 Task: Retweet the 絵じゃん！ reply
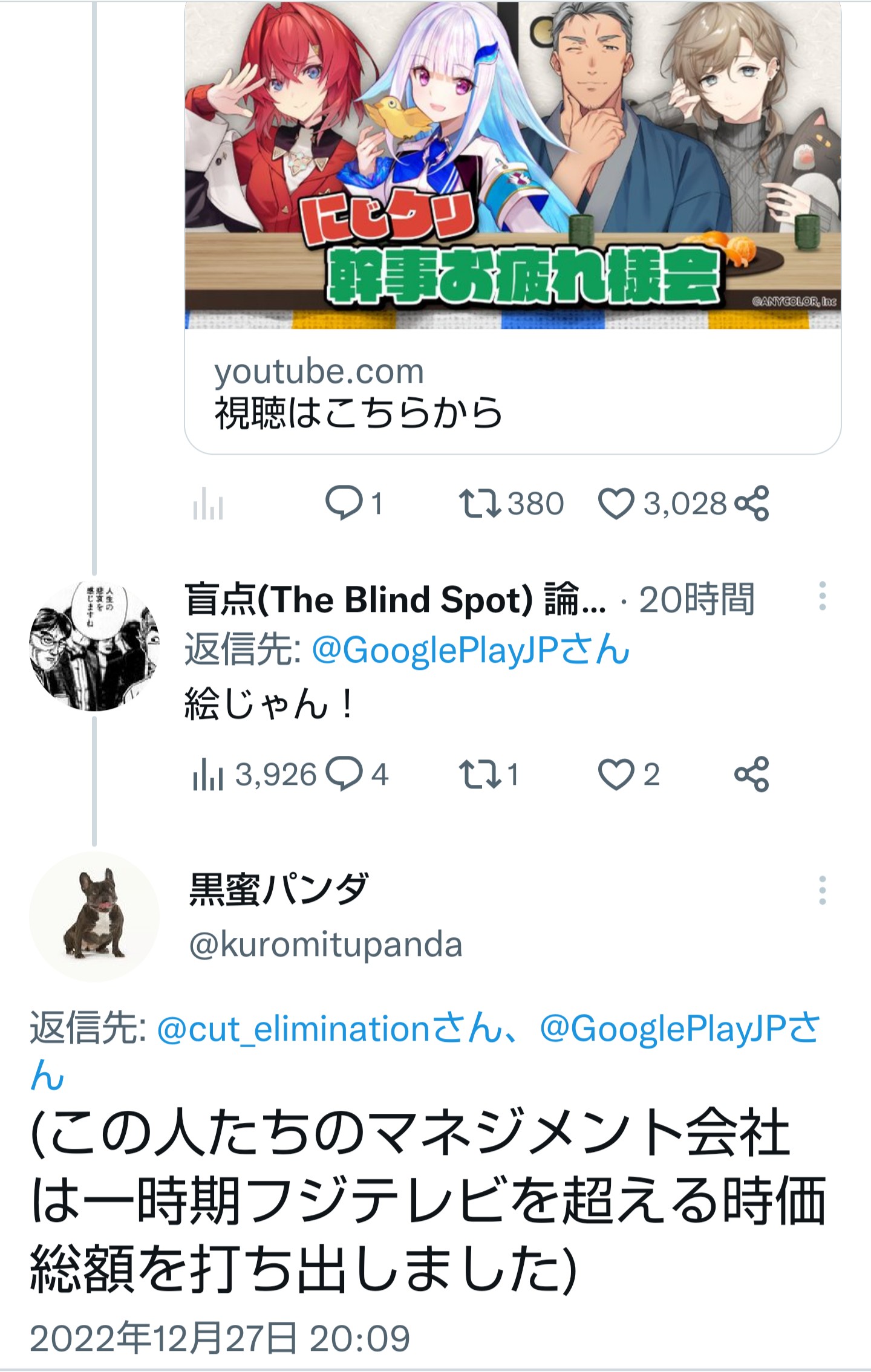pos(479,775)
